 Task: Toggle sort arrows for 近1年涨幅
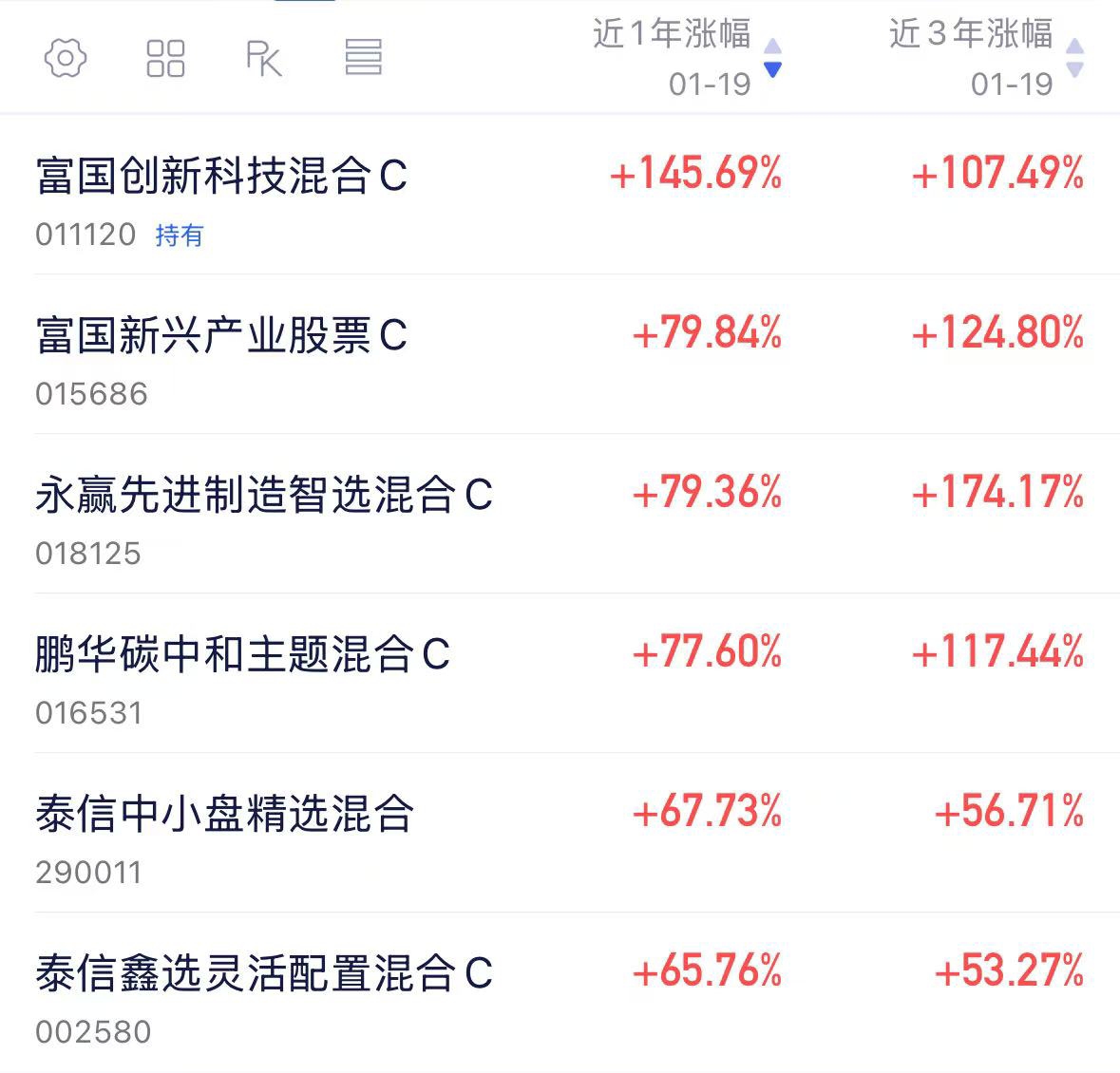point(773,58)
